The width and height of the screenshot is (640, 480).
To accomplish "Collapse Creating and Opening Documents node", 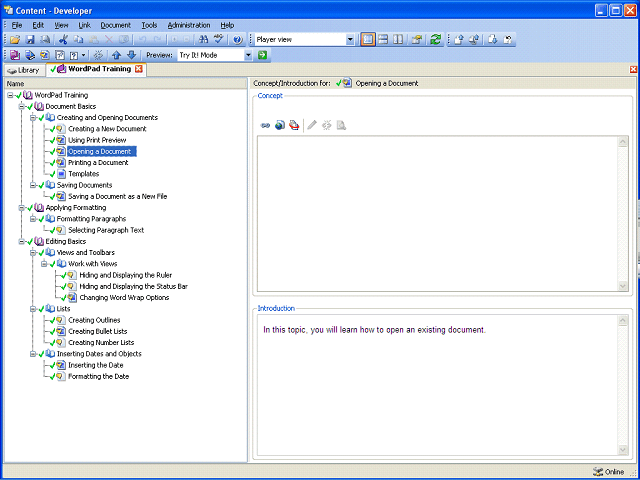I will tap(33, 118).
